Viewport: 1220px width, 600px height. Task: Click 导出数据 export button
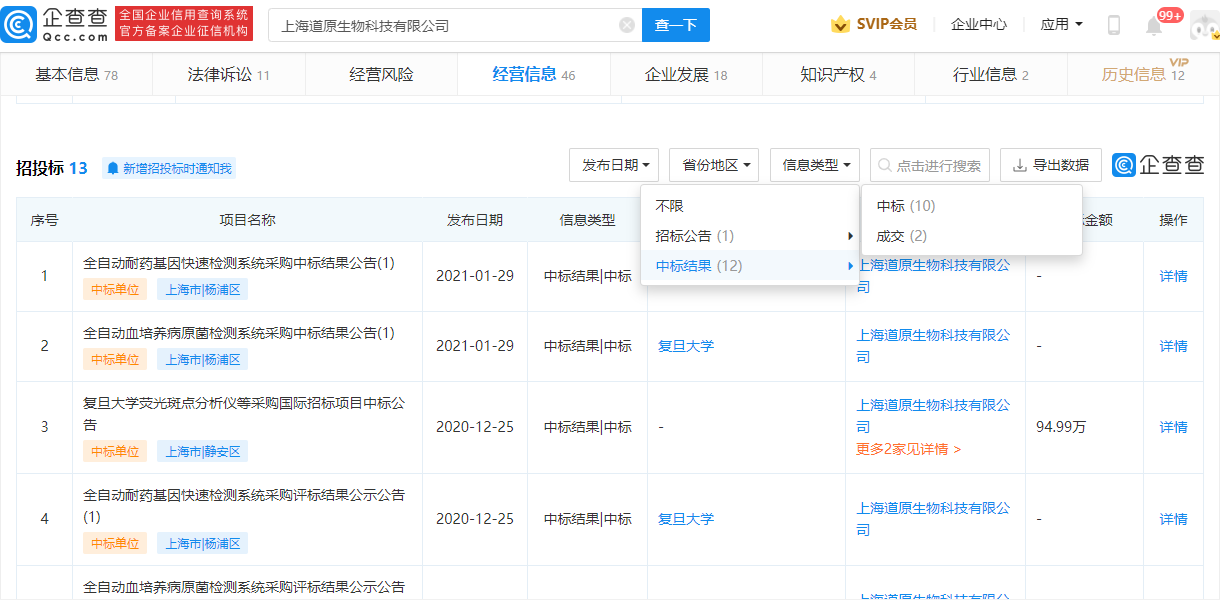(1051, 165)
